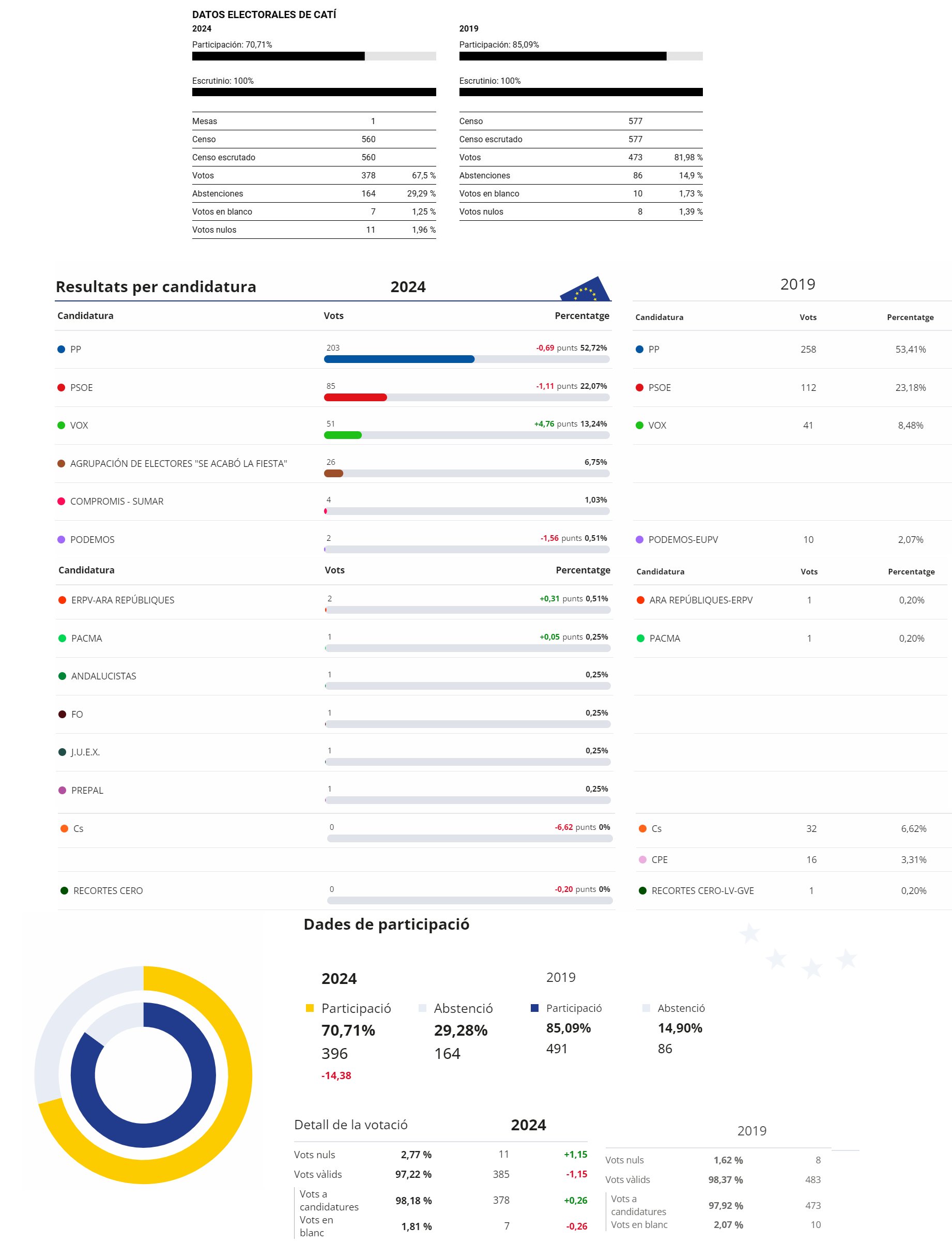Click PSOE 2019 percentage 23,18%

click(x=911, y=387)
